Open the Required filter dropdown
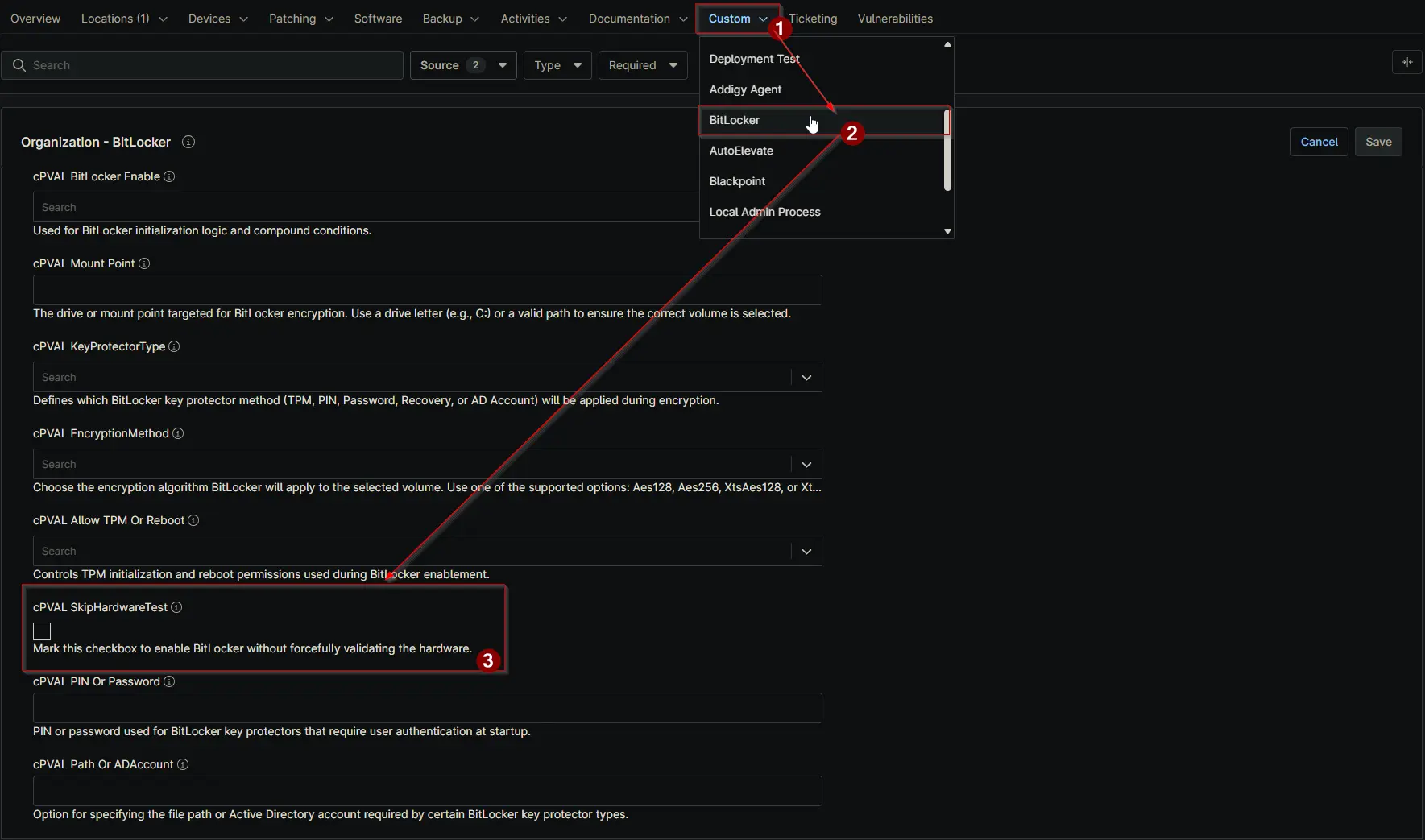Viewport: 1425px width, 840px height. [642, 65]
